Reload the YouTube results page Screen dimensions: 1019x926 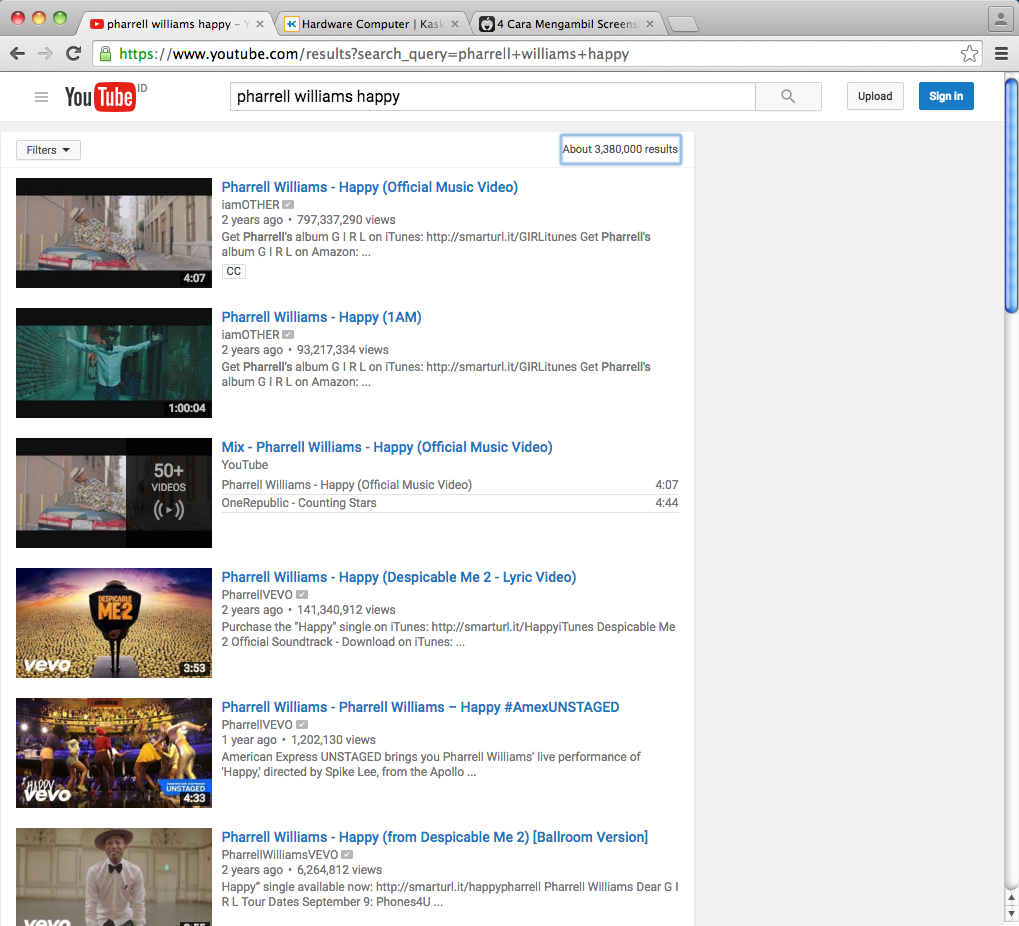point(73,54)
